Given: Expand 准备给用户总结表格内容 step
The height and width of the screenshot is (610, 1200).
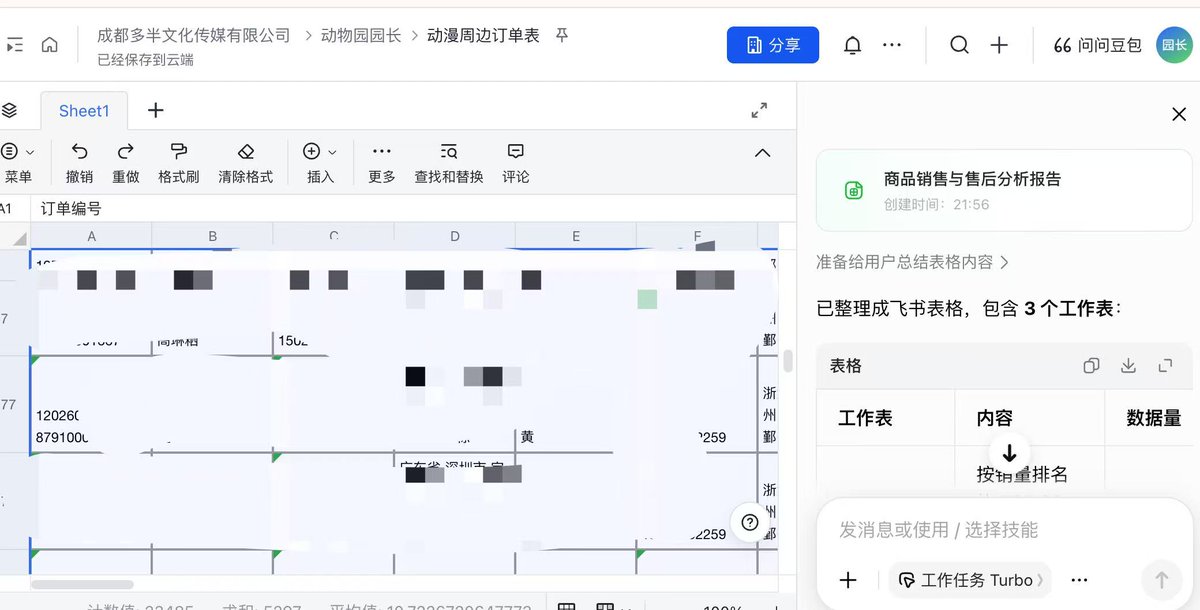Looking at the screenshot, I should [912, 262].
